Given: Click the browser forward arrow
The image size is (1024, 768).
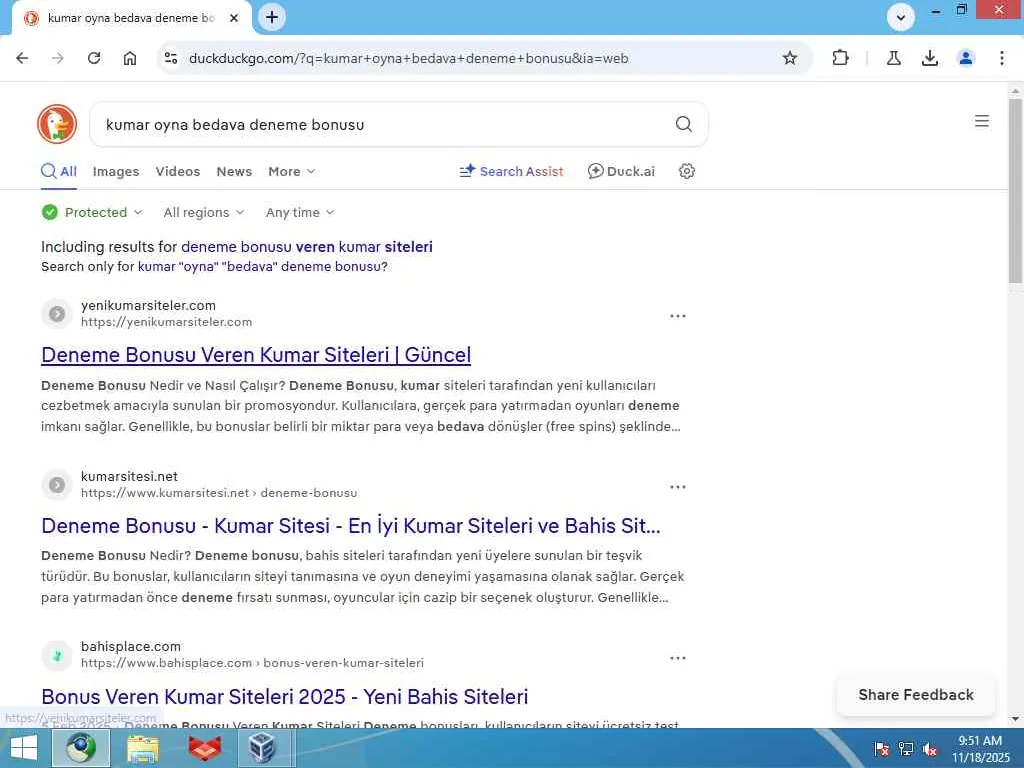Looking at the screenshot, I should (x=58, y=58).
